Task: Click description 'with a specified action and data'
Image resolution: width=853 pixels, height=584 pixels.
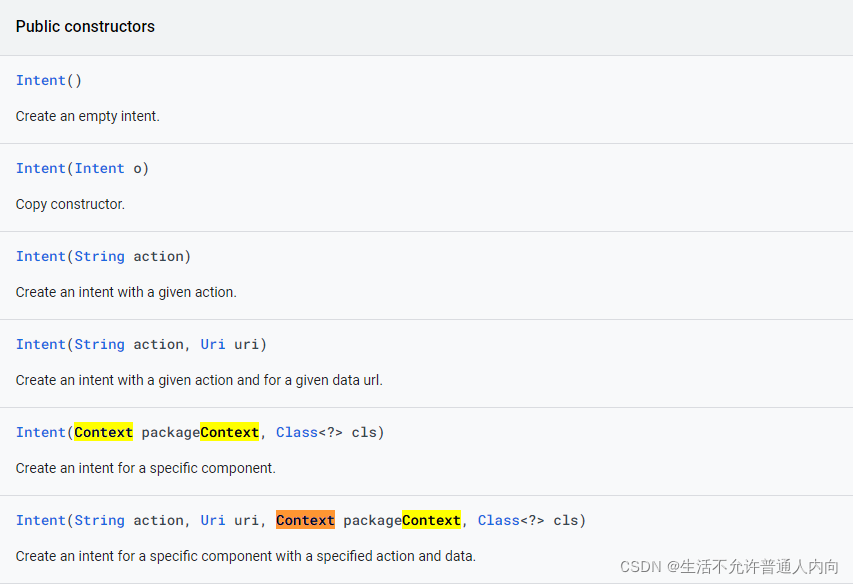Action: [246, 557]
